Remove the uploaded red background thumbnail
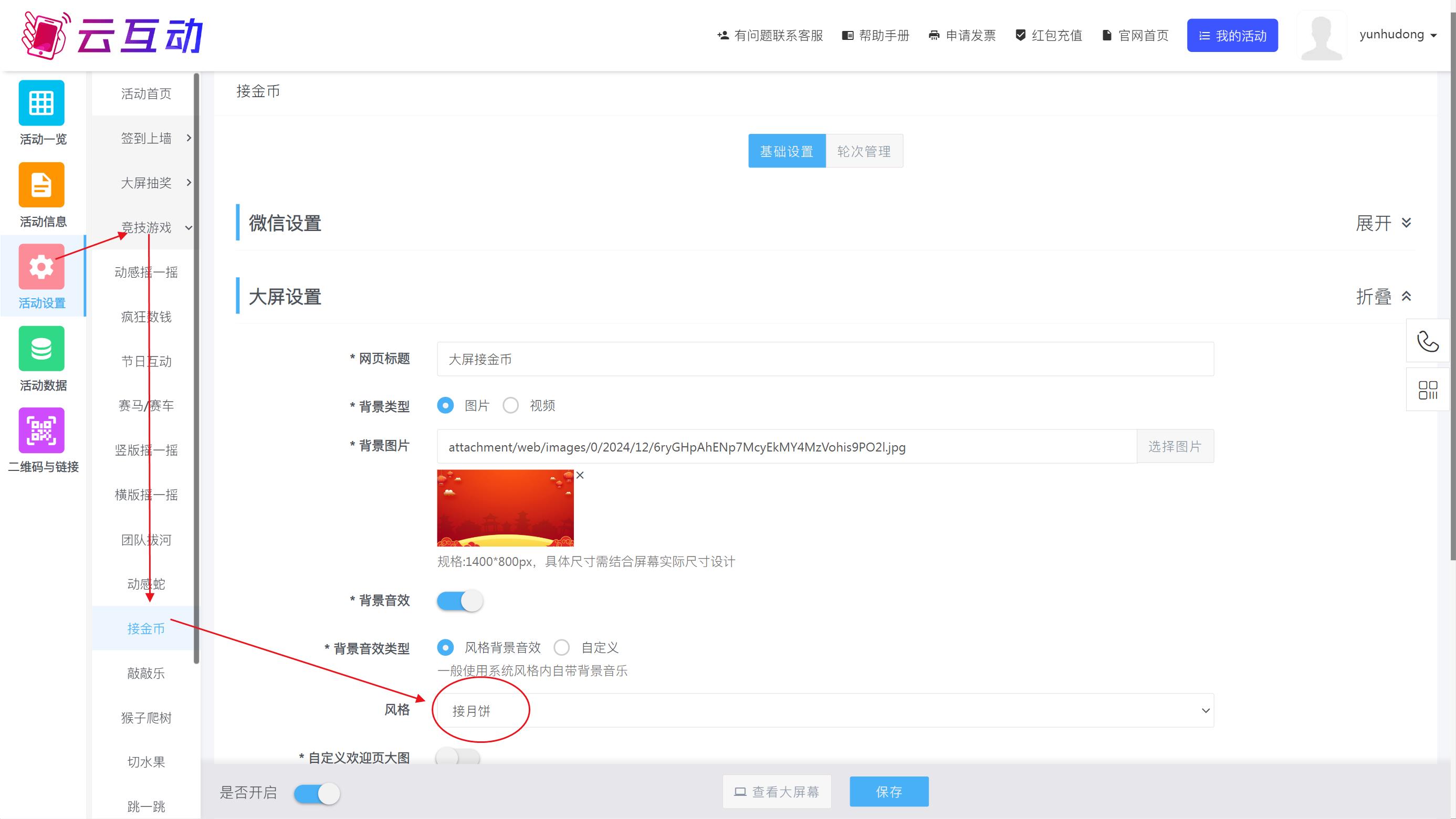Image resolution: width=1456 pixels, height=819 pixels. (580, 475)
